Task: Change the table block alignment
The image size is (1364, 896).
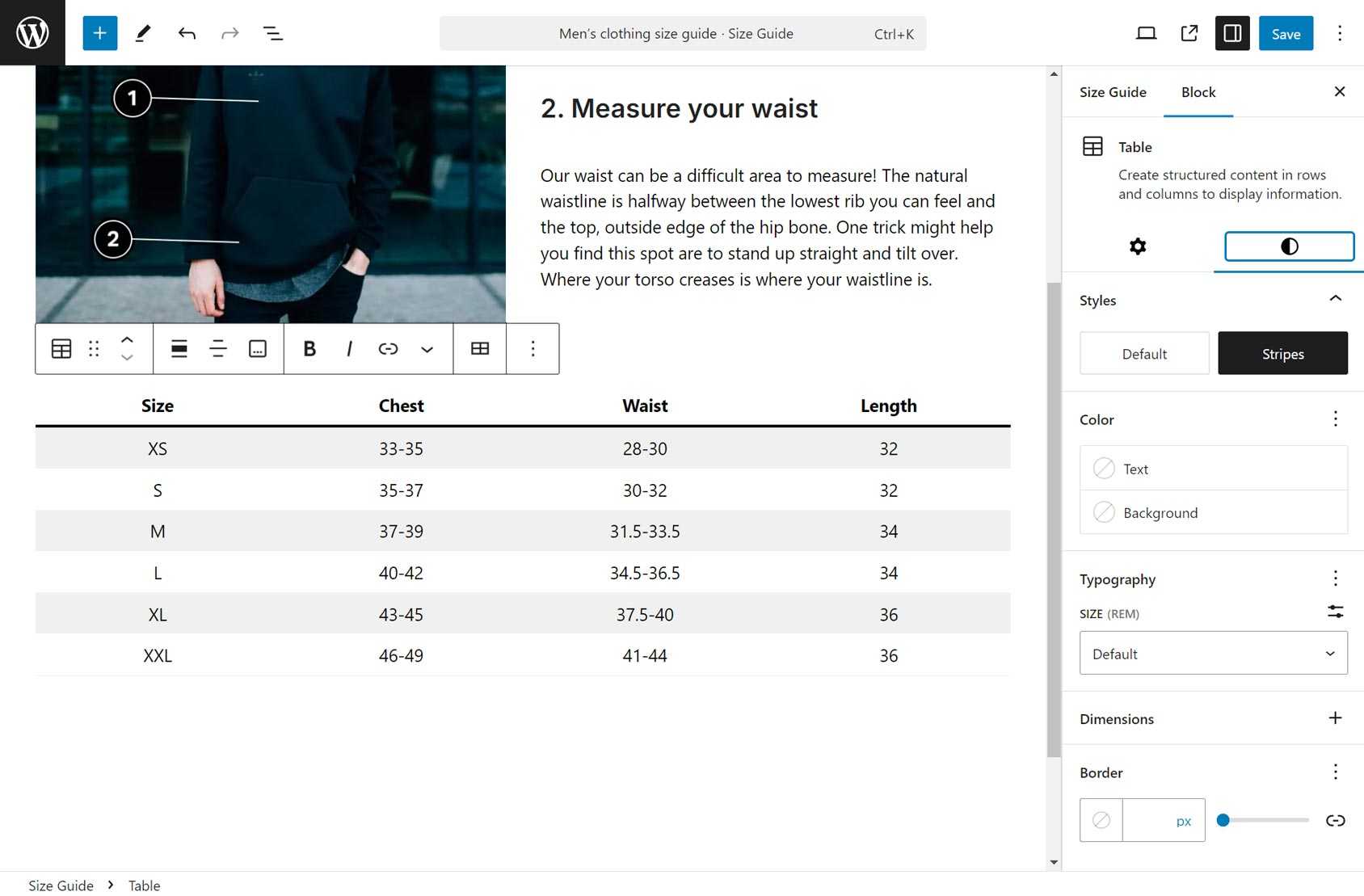Action: (179, 349)
